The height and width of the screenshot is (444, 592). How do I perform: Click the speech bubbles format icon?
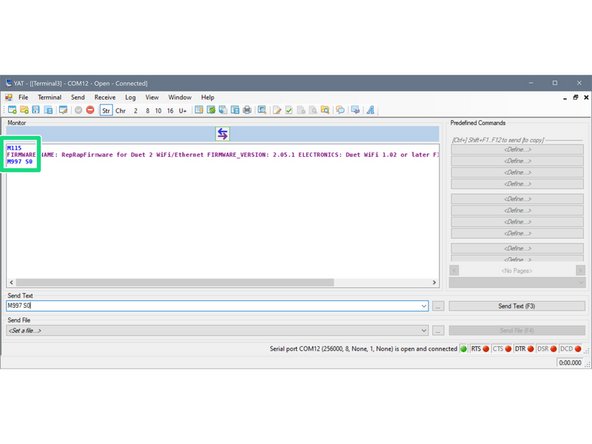pos(340,110)
